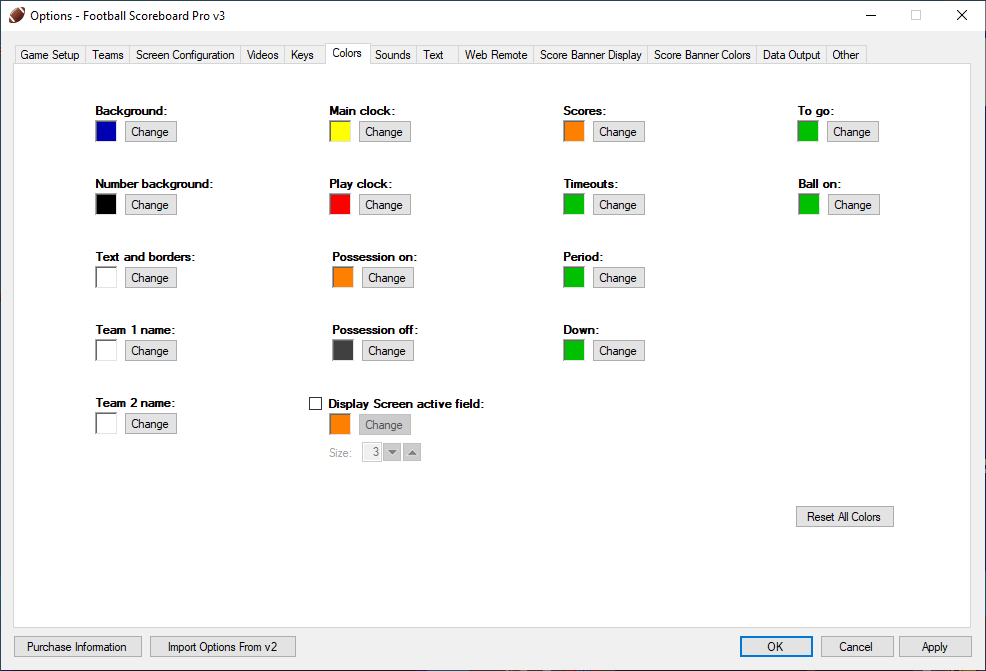This screenshot has height=671, width=986.
Task: Click the football app icon in title bar
Action: click(17, 15)
